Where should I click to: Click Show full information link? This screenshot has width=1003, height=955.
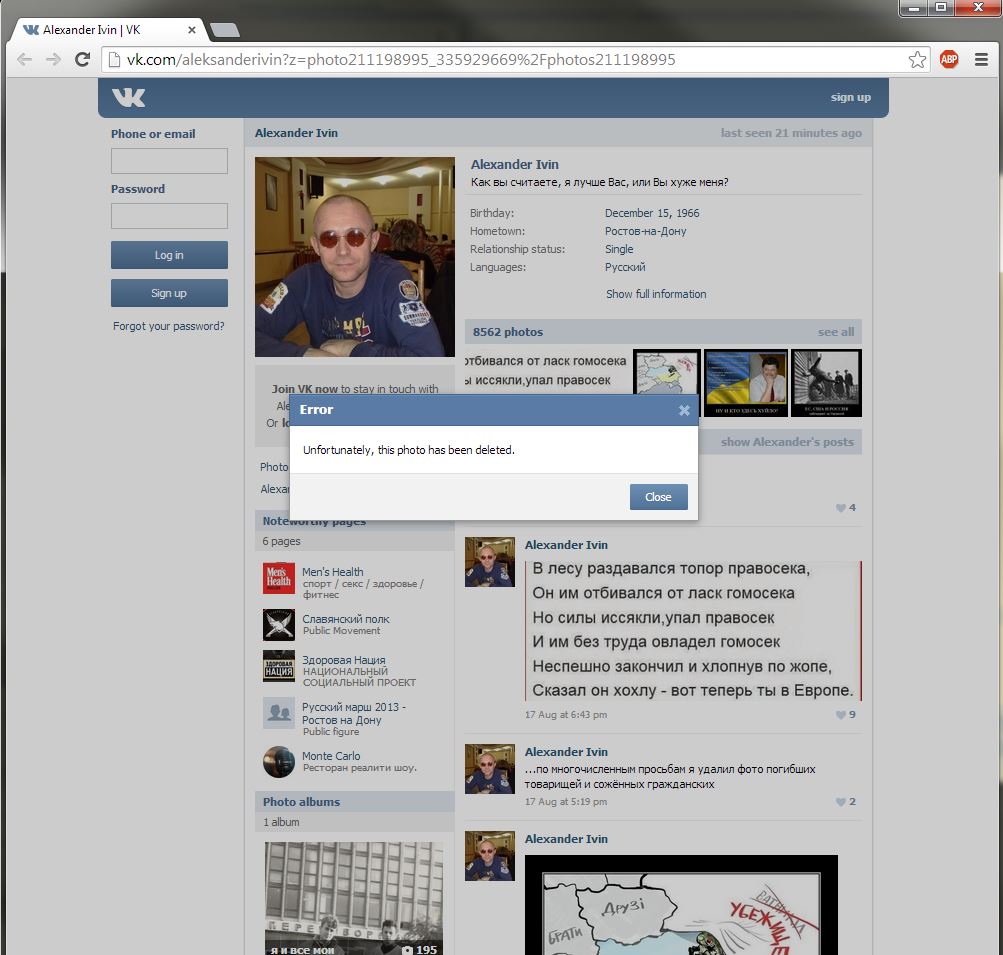pos(656,294)
